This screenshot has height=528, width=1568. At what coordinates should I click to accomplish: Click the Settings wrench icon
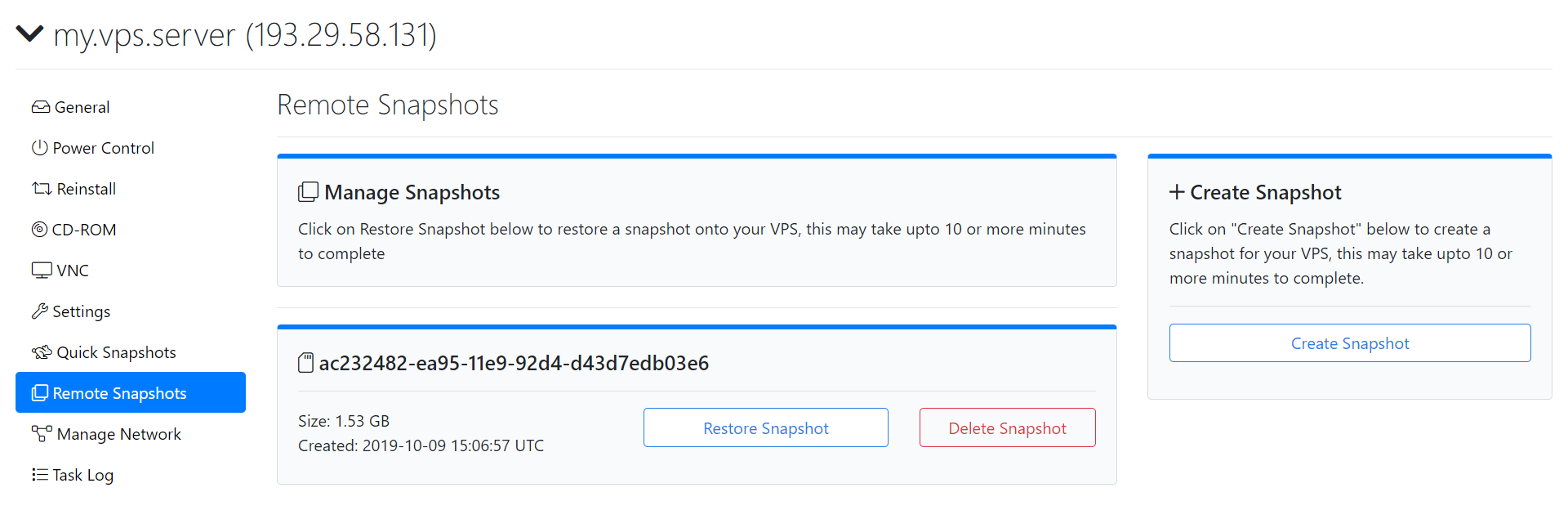(x=39, y=311)
